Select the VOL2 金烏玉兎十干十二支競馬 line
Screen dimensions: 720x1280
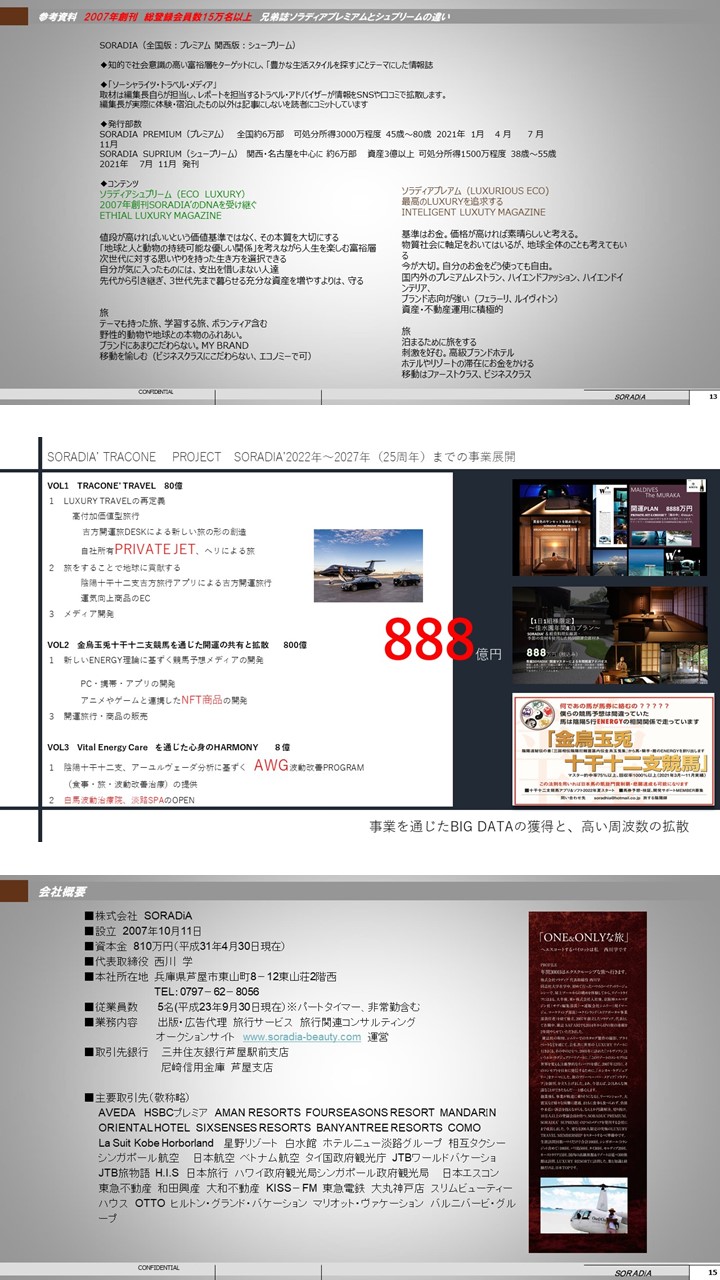177,645
